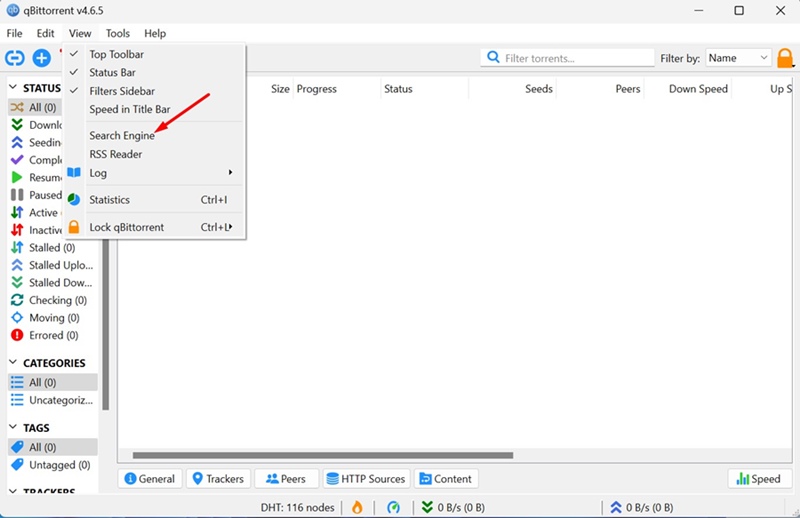Switch to the HTTP Sources tab
The height and width of the screenshot is (518, 800).
click(x=366, y=479)
